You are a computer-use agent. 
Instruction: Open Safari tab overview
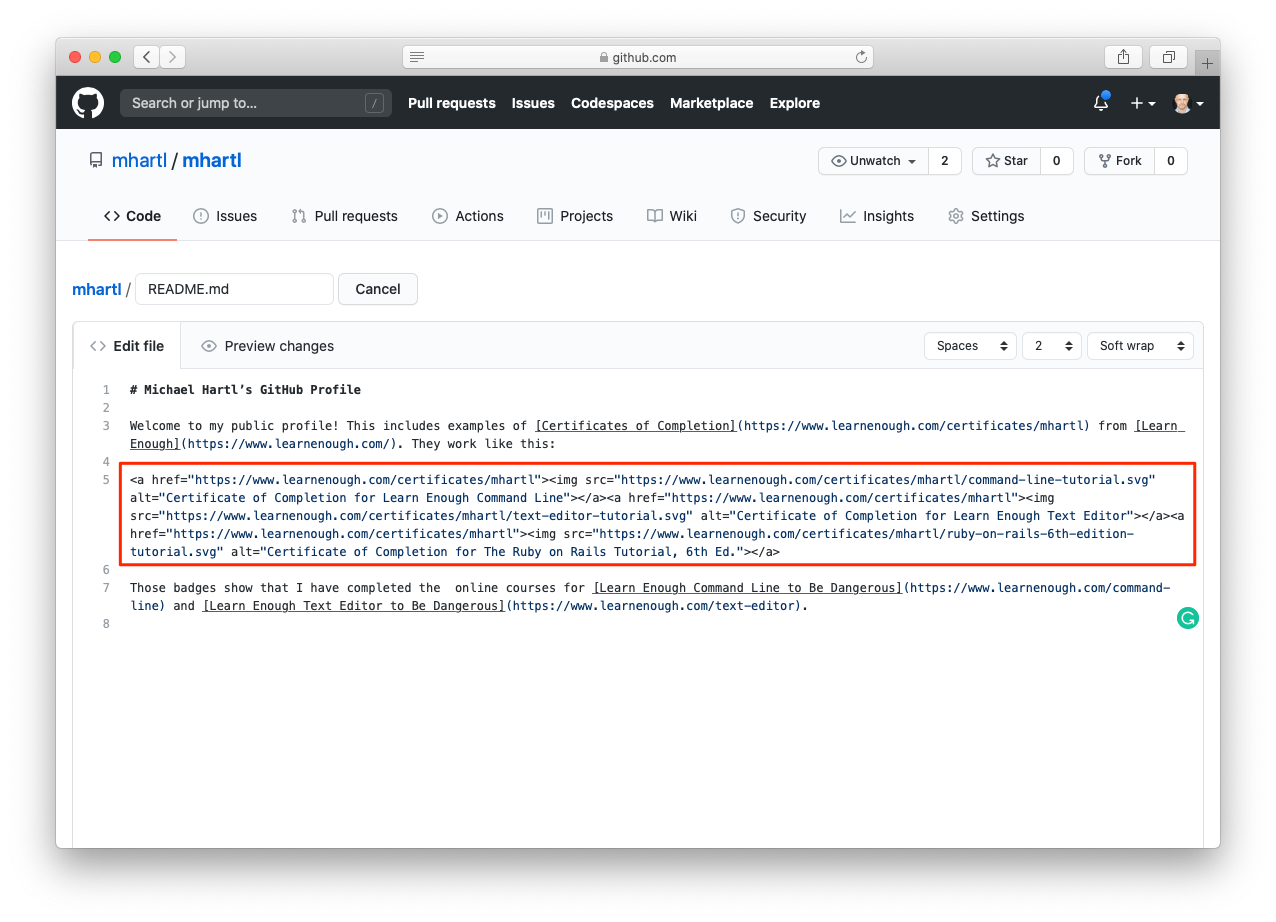tap(1168, 57)
